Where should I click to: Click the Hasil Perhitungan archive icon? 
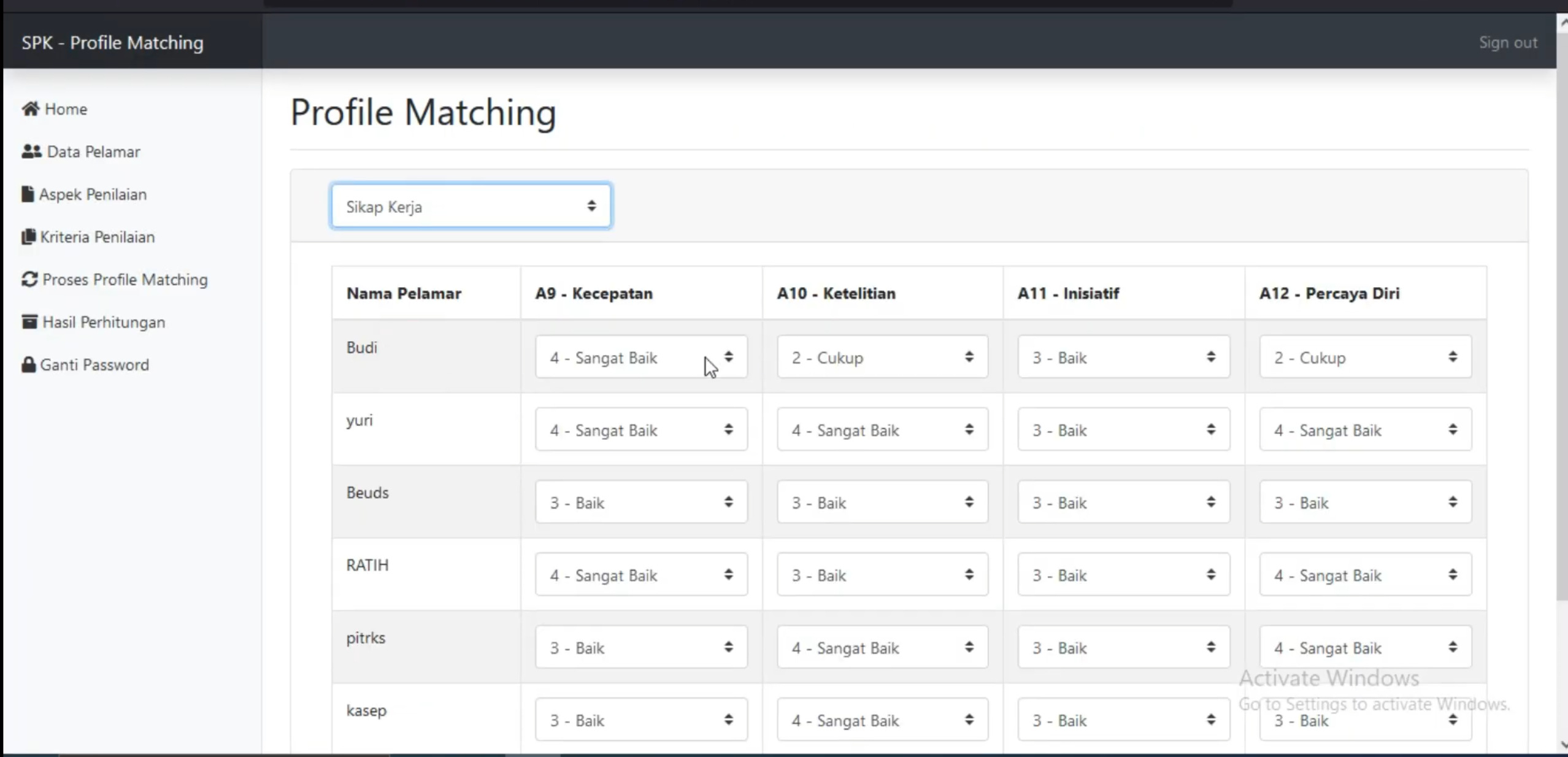tap(29, 321)
